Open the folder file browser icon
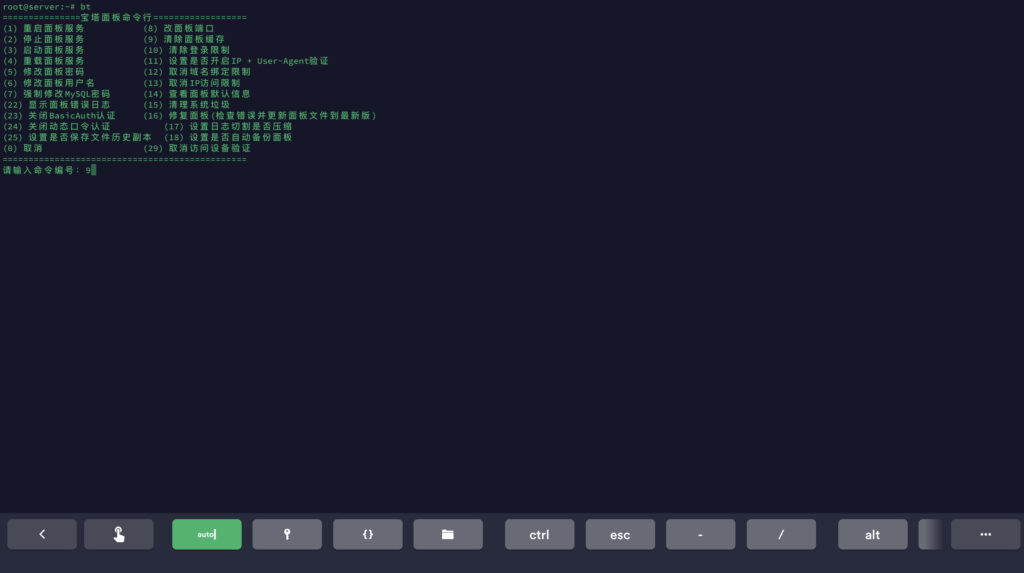The image size is (1024, 573). [448, 534]
